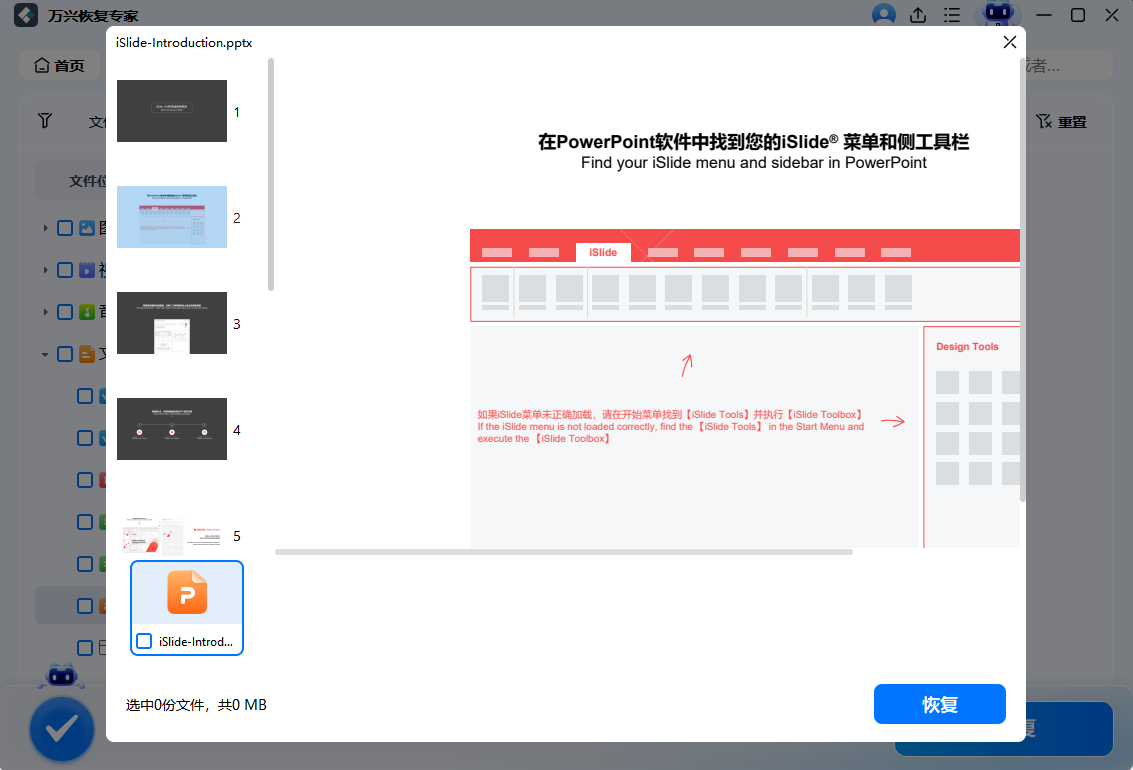This screenshot has width=1133, height=770.
Task: Click the filter funnel icon on the left
Action: (44, 120)
